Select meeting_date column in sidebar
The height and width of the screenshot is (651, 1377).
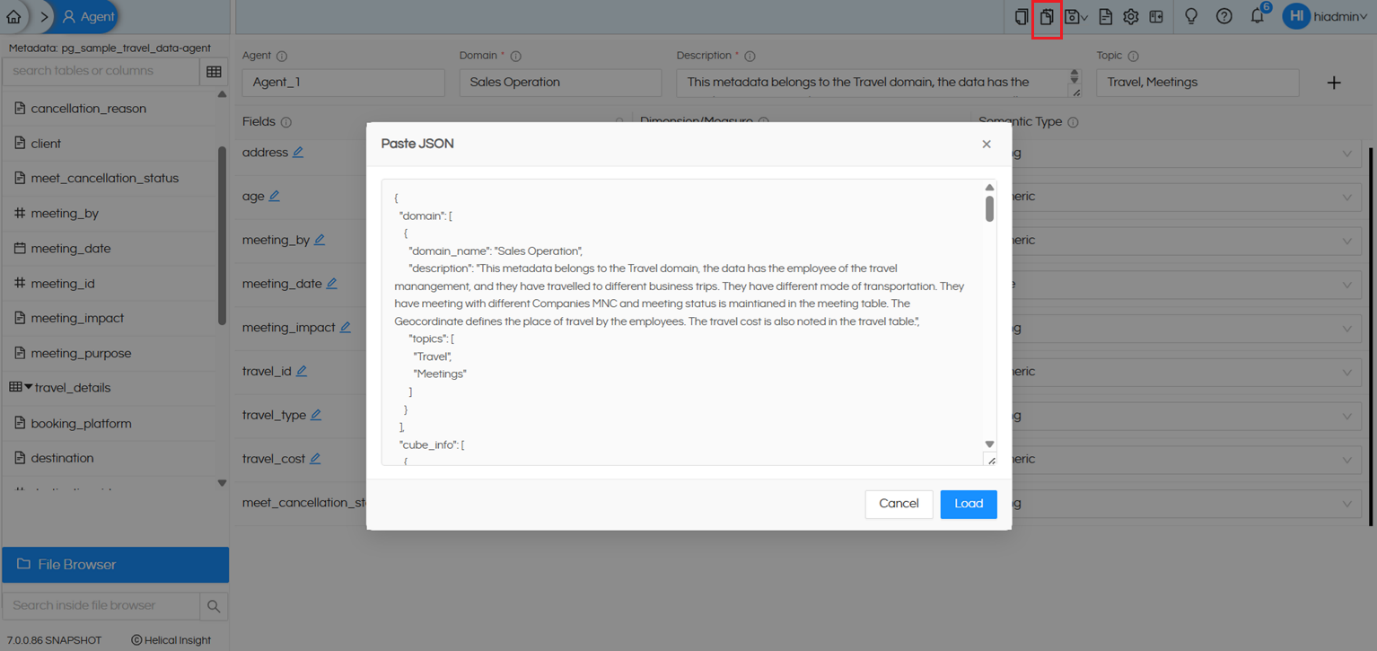[x=70, y=248]
